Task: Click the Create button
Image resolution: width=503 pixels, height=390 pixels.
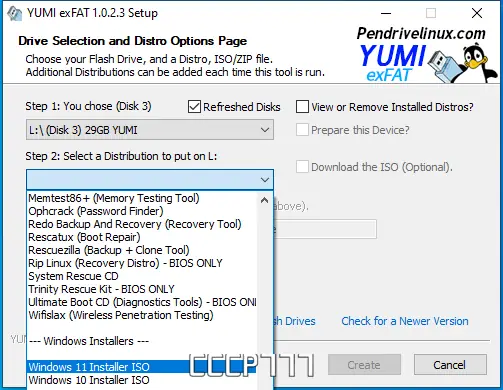Action: 364,365
